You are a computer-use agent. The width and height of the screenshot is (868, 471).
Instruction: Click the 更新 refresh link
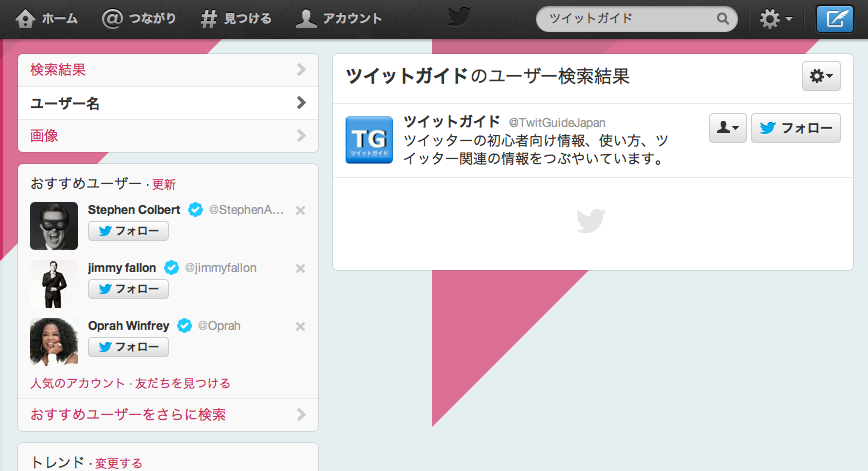pyautogui.click(x=164, y=184)
